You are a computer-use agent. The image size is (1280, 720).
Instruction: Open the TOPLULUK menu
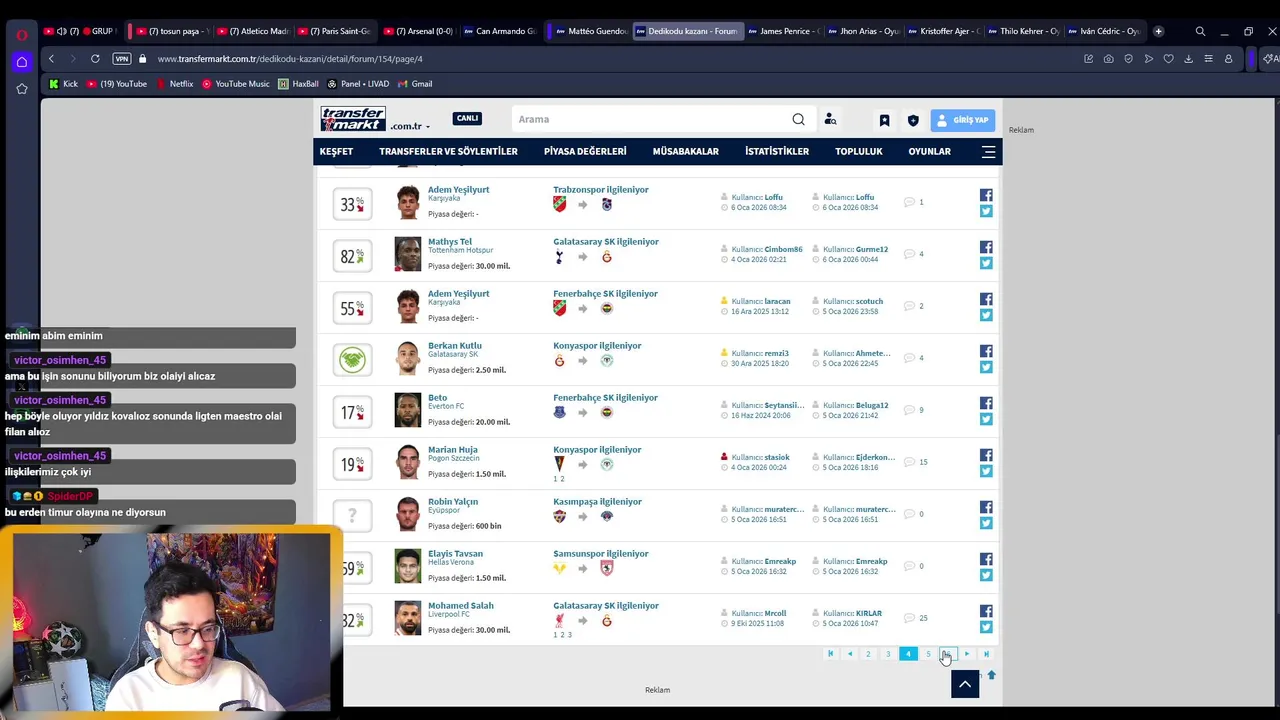click(859, 152)
